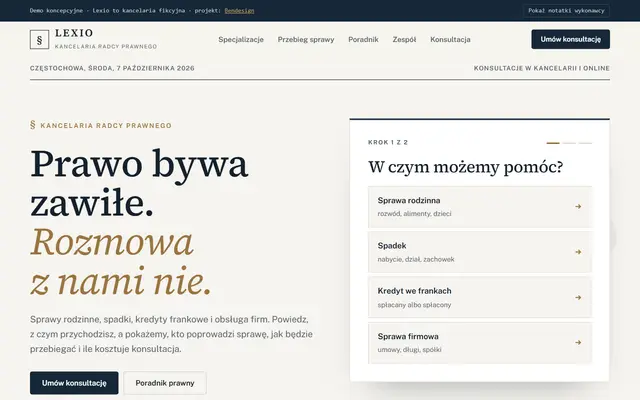Click 'Konsultacje w kancelarii i online' text

[542, 68]
